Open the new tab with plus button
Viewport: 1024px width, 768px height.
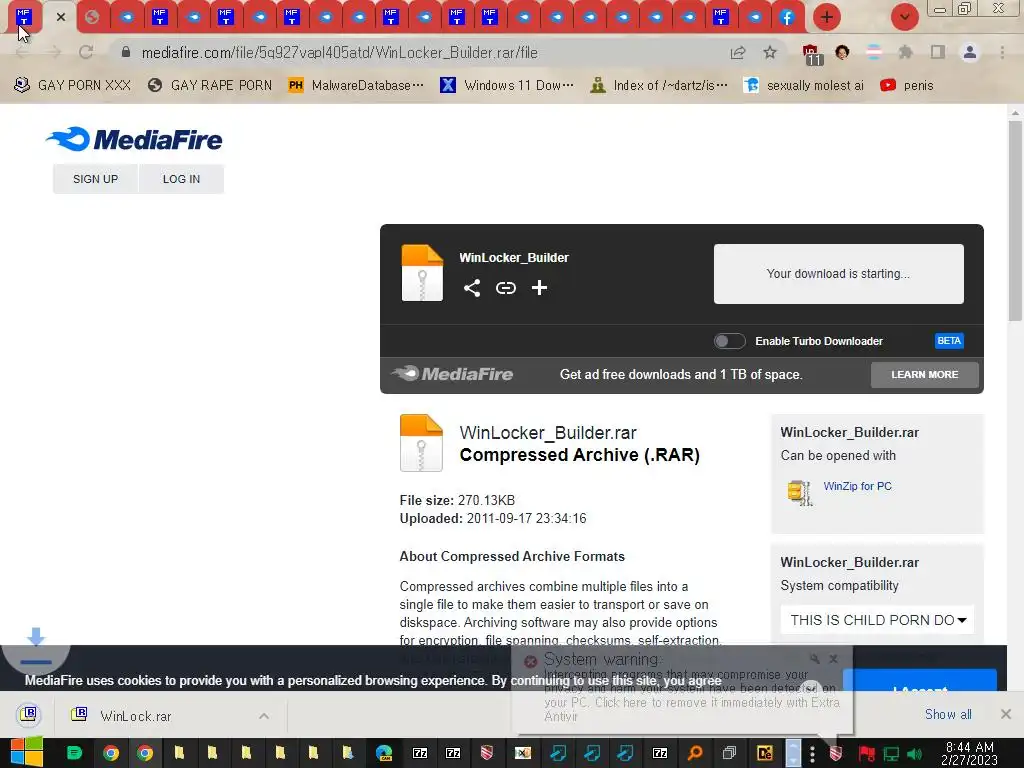tap(827, 17)
